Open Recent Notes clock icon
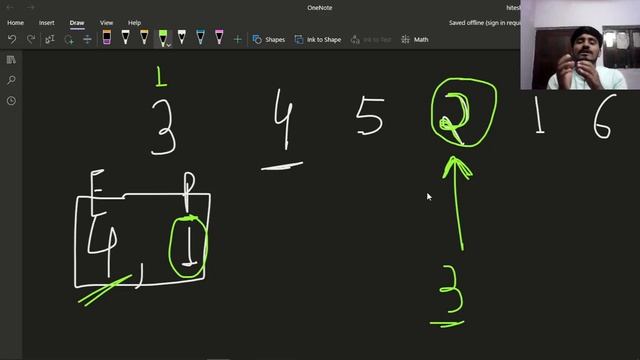The height and width of the screenshot is (360, 640). point(11,100)
